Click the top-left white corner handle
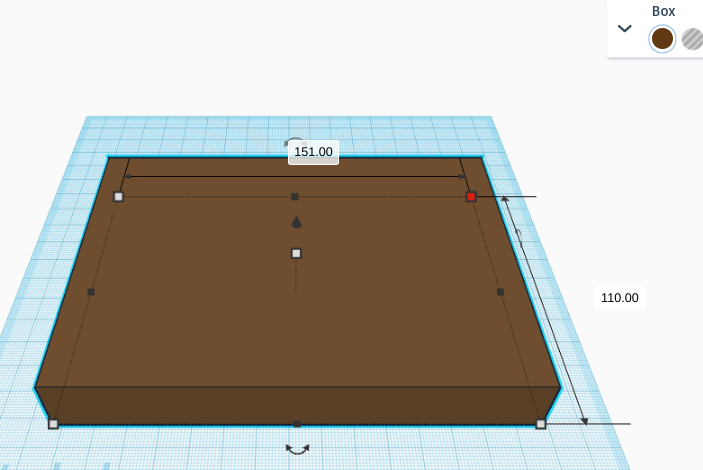This screenshot has width=703, height=470. coord(118,196)
